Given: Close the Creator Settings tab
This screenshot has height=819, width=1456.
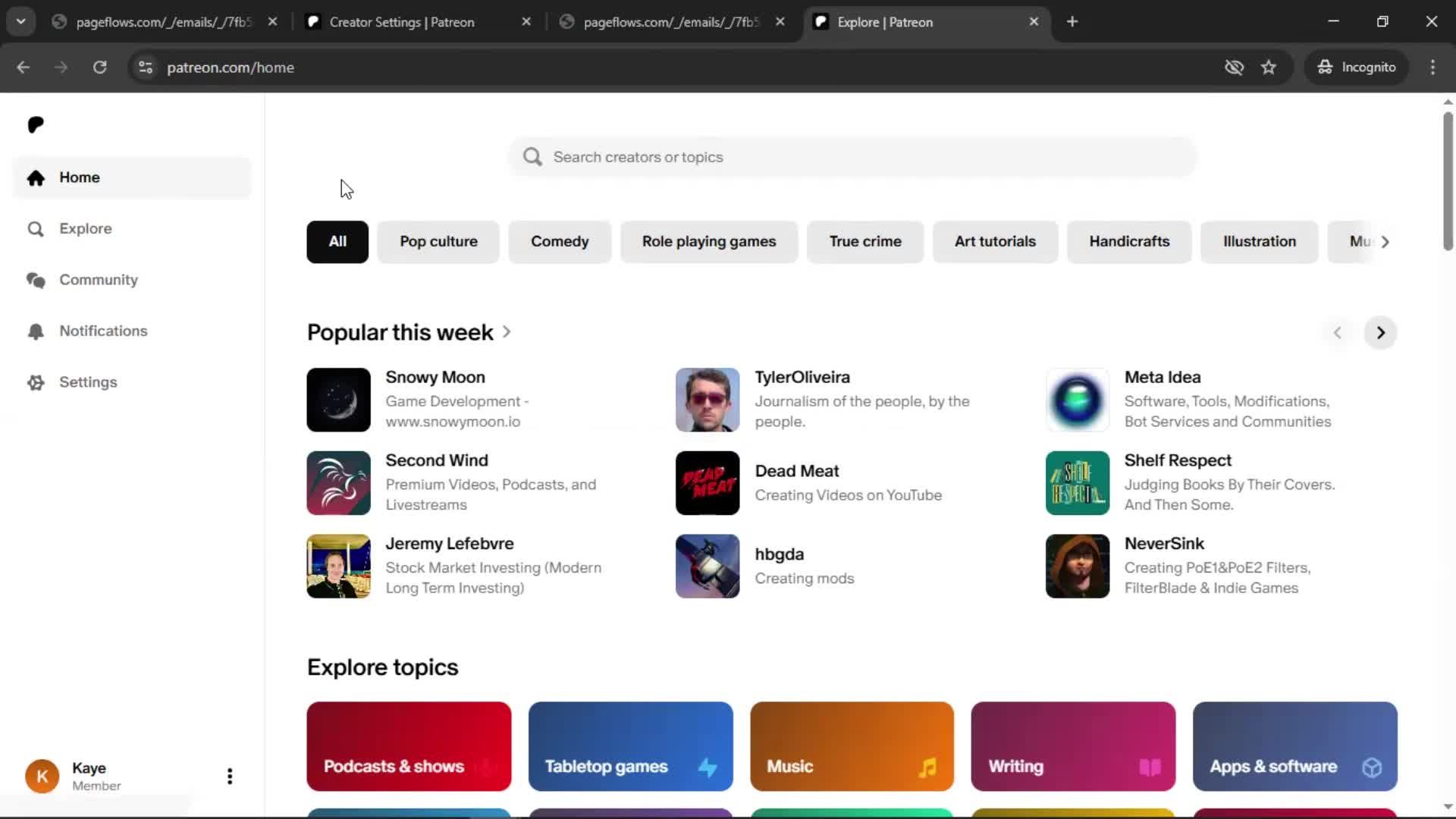Looking at the screenshot, I should [526, 22].
